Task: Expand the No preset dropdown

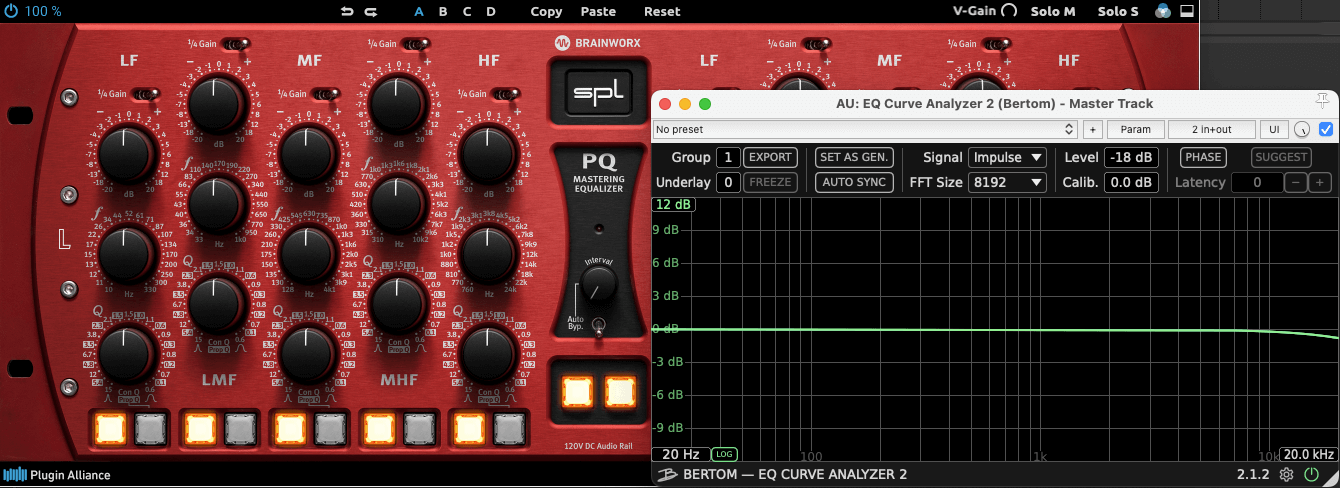Action: [864, 130]
